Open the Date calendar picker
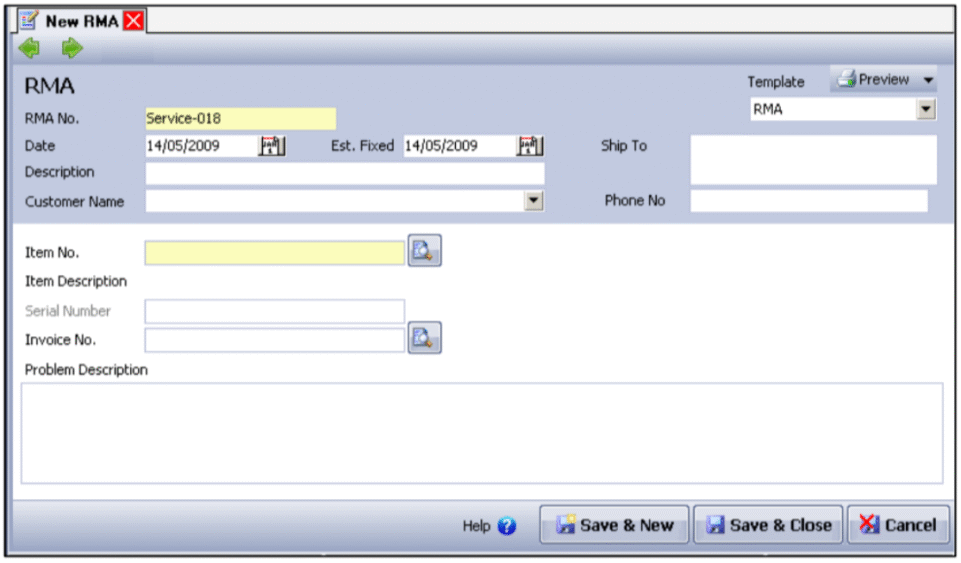Viewport: 961px width, 563px height. coord(273,146)
